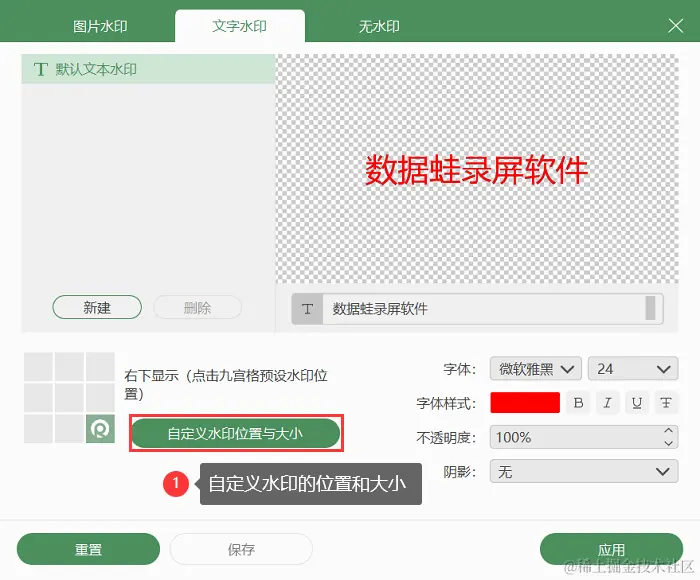
Task: Toggle strikethrough font style
Action: click(666, 403)
